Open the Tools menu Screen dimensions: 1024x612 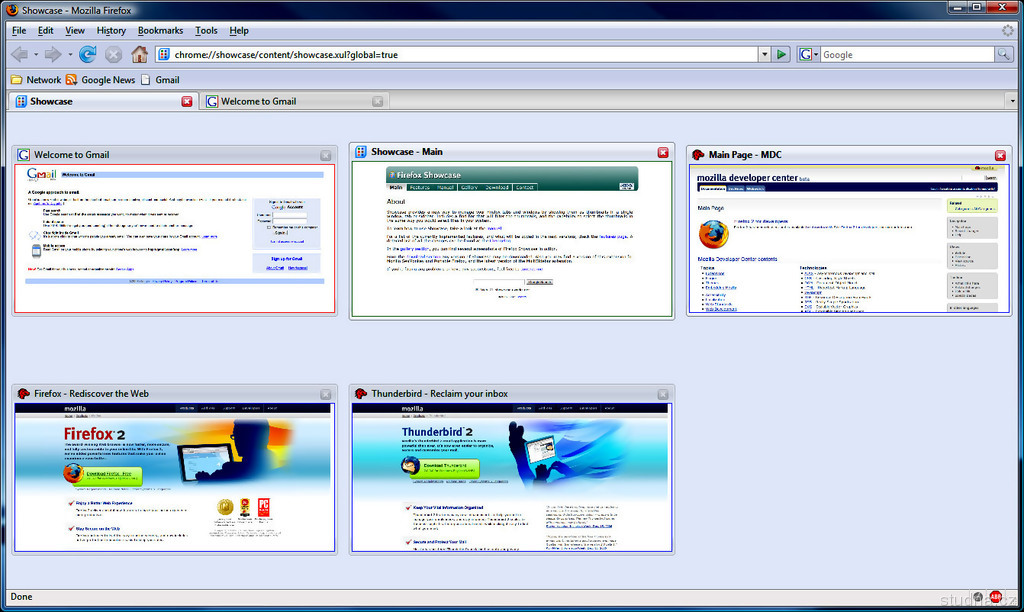tap(206, 31)
